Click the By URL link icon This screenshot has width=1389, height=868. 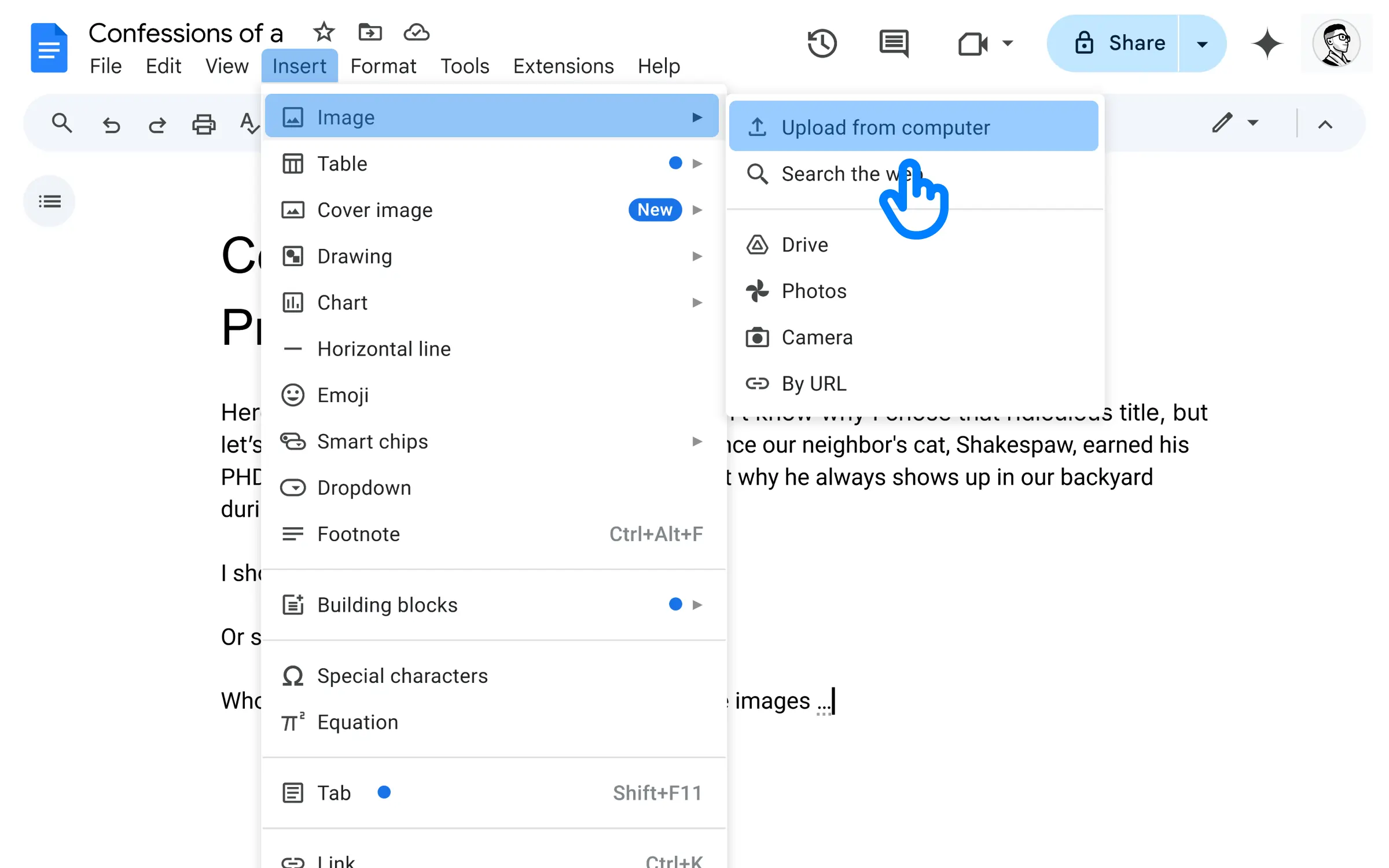(757, 384)
